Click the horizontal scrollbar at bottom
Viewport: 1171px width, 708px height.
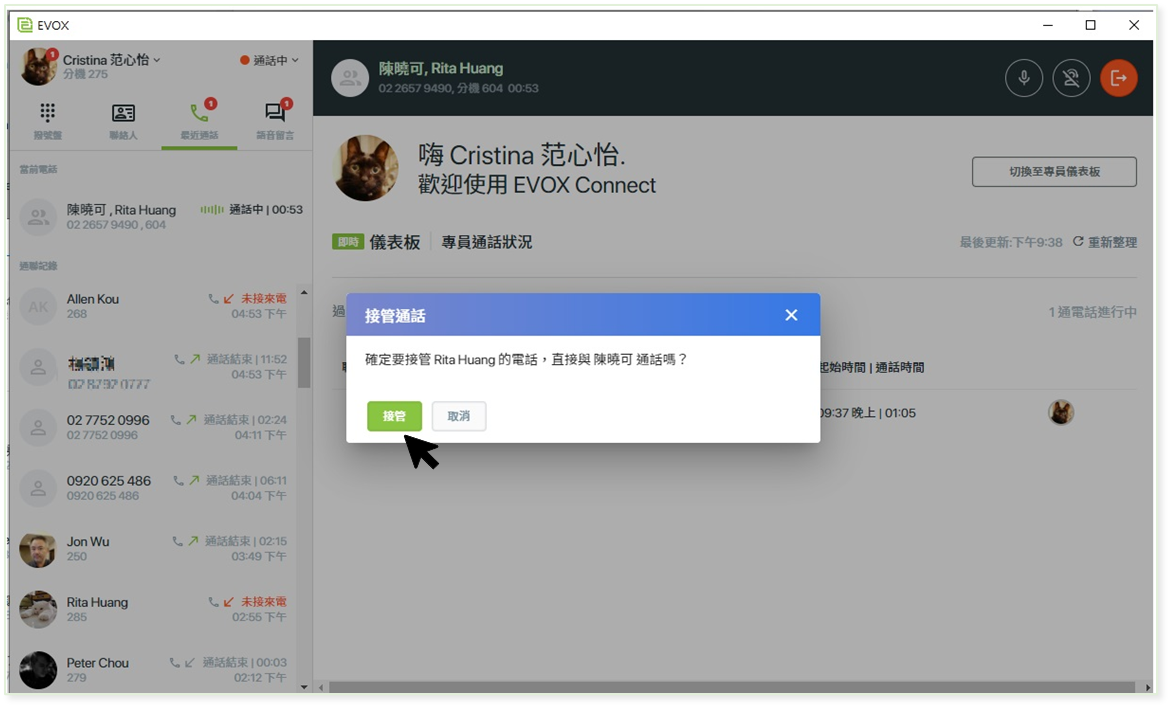[732, 687]
